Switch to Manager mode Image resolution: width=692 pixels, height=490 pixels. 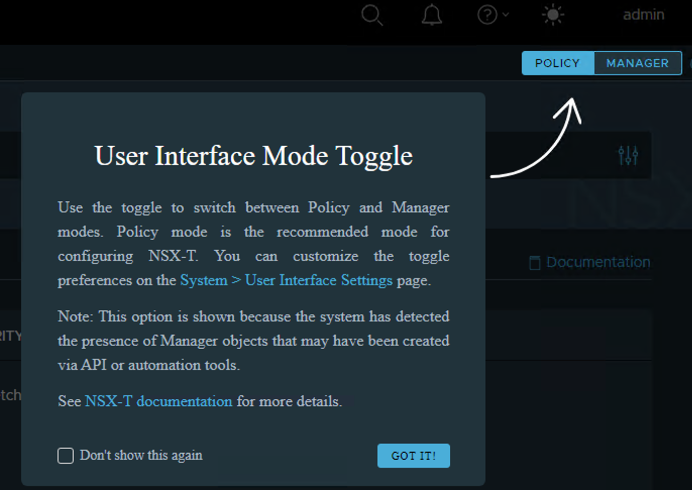[638, 63]
